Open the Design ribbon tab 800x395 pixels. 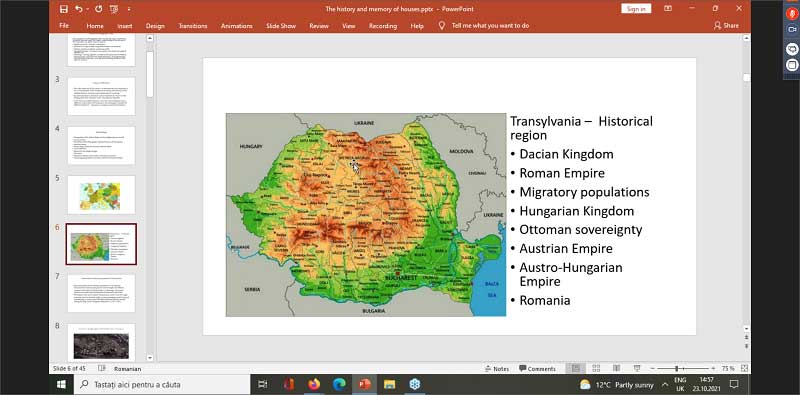tap(155, 26)
